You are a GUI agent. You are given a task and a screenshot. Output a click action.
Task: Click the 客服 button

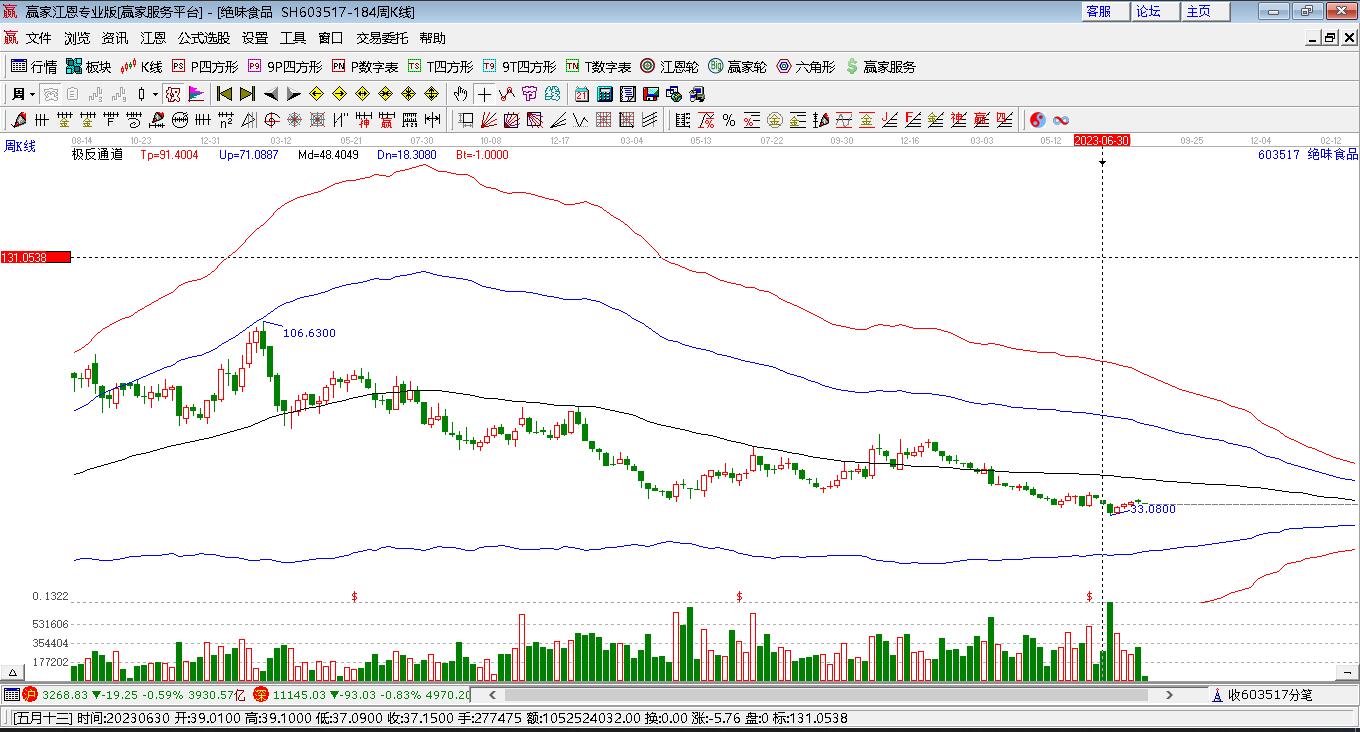(1098, 11)
